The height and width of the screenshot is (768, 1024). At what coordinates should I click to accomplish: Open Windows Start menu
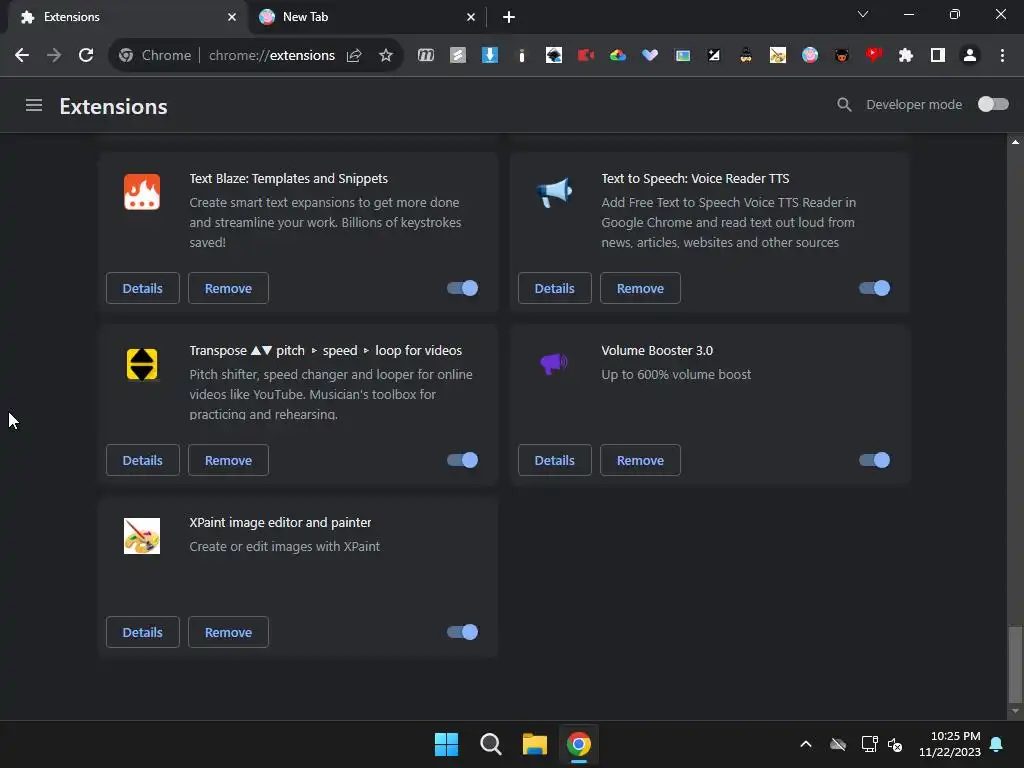tap(447, 744)
